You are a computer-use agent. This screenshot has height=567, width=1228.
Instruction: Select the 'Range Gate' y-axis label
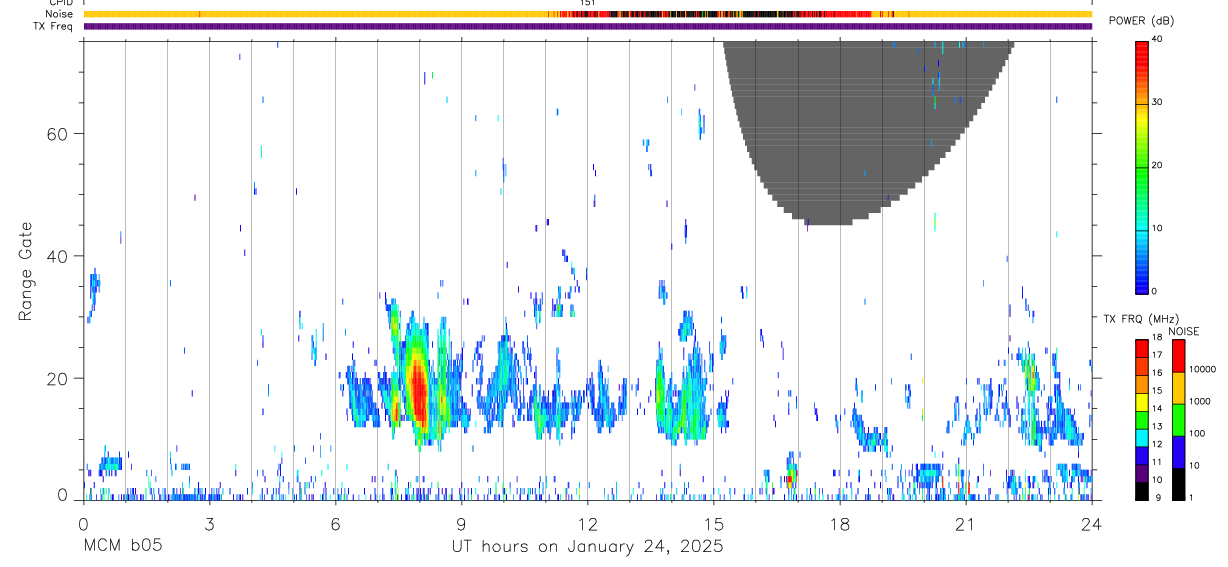click(27, 271)
